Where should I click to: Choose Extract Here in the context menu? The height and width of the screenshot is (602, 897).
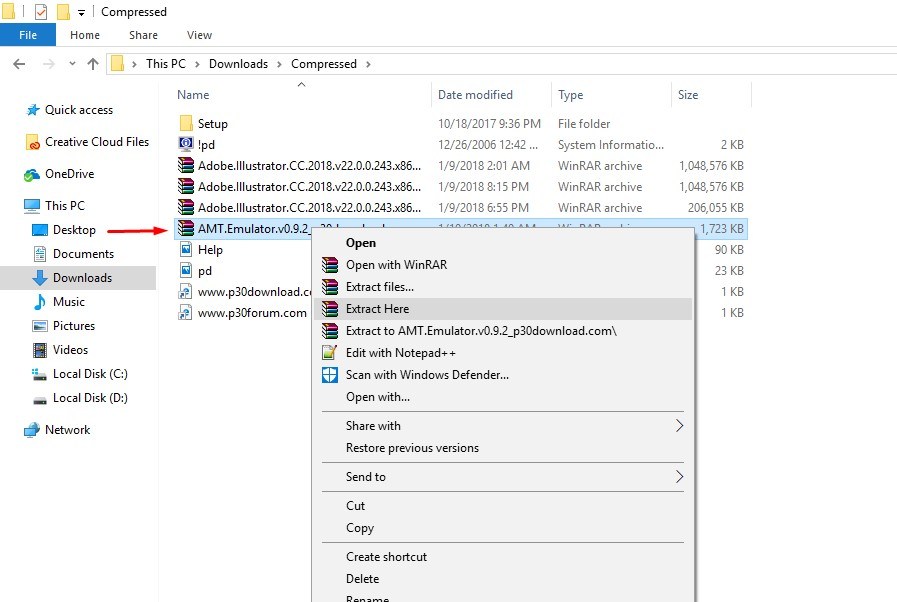click(503, 309)
